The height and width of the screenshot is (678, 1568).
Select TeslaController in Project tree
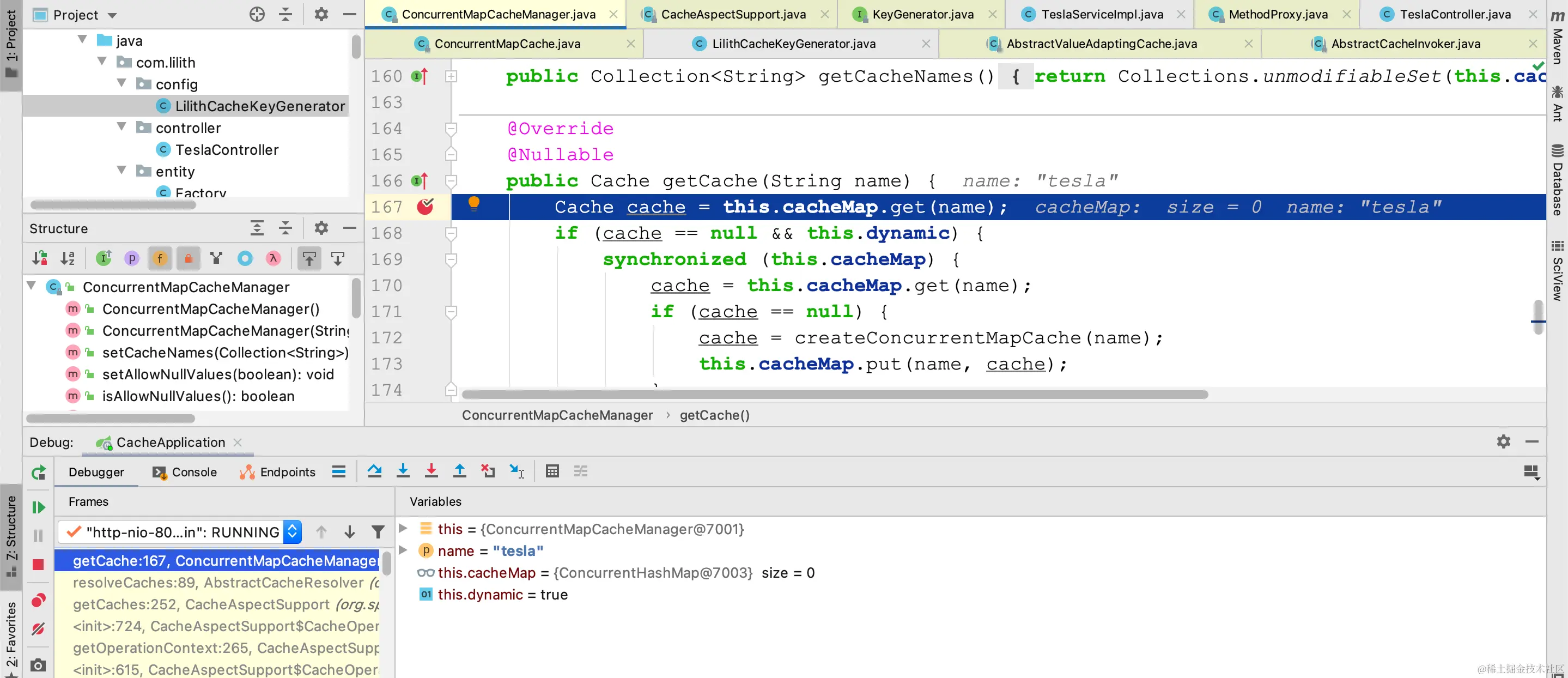[x=227, y=150]
